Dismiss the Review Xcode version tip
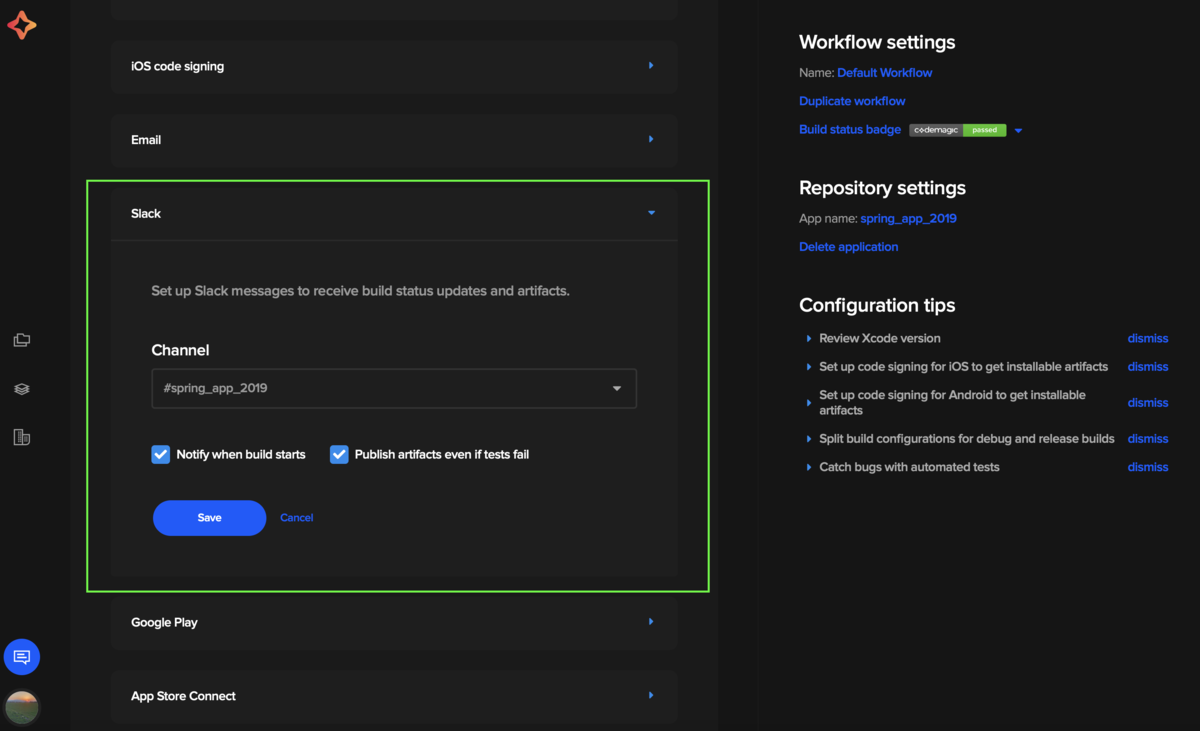Screen dimensions: 1200x731 coord(1147,339)
